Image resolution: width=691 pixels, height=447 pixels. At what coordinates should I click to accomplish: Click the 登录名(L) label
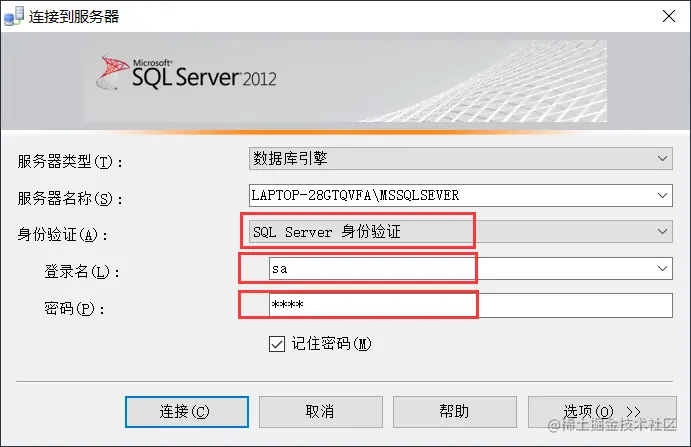(x=82, y=272)
